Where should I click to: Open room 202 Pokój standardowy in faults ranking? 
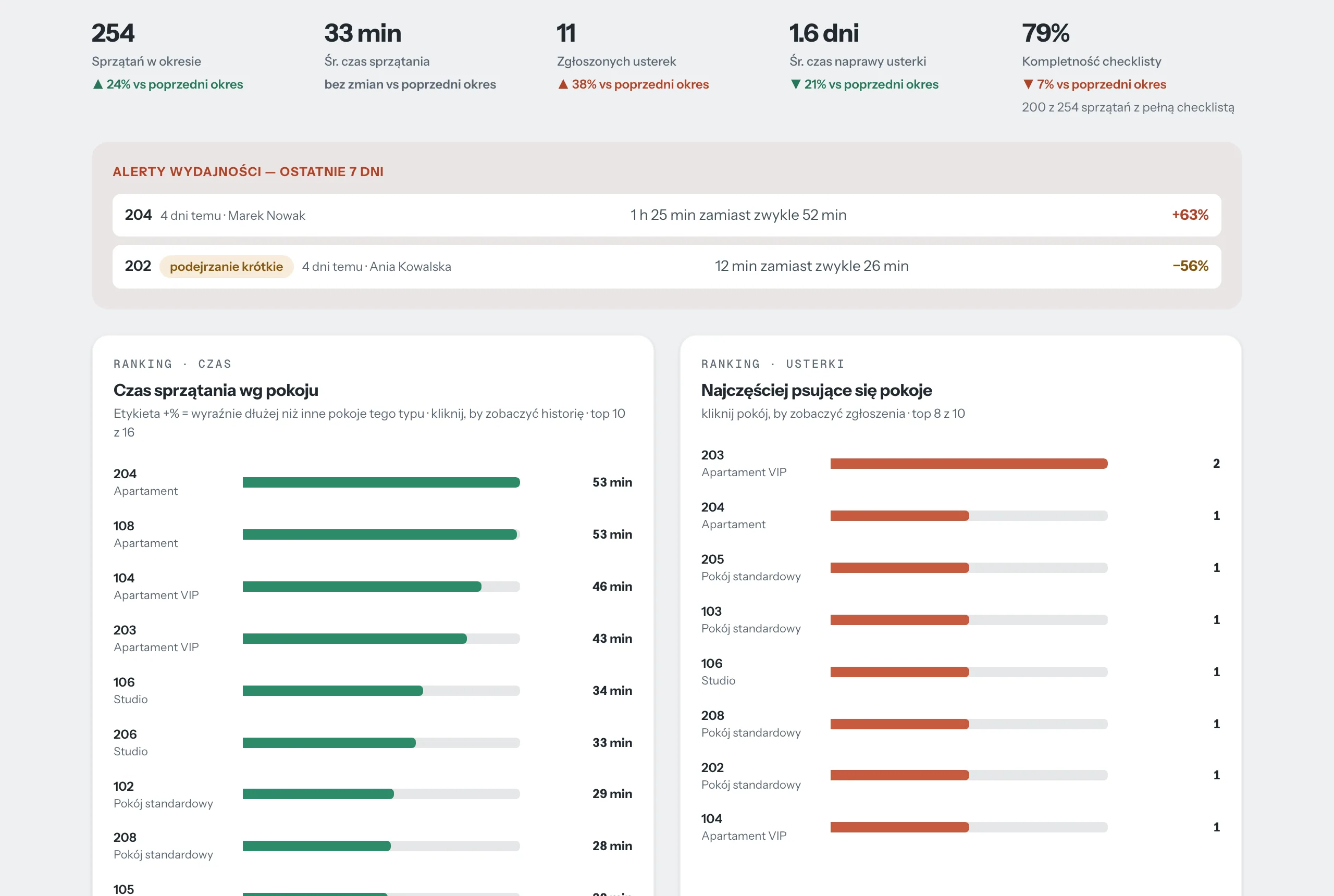point(961,776)
